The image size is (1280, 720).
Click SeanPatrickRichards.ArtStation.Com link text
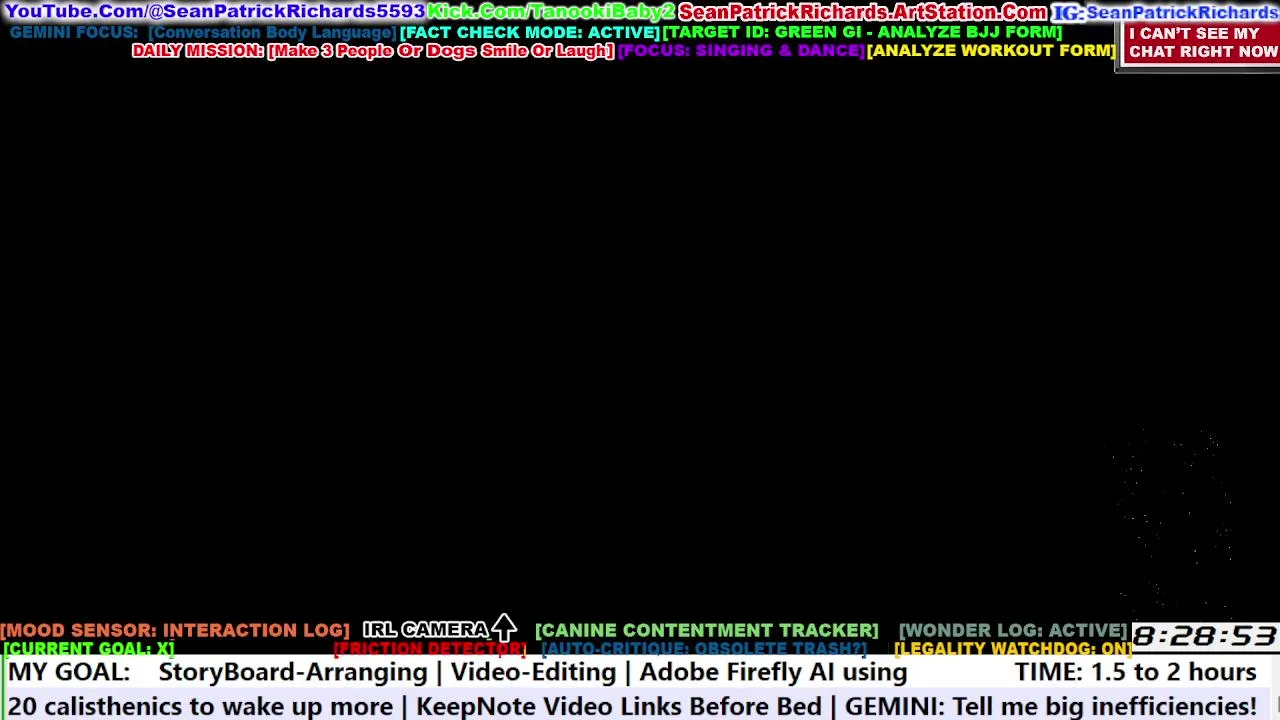[863, 12]
